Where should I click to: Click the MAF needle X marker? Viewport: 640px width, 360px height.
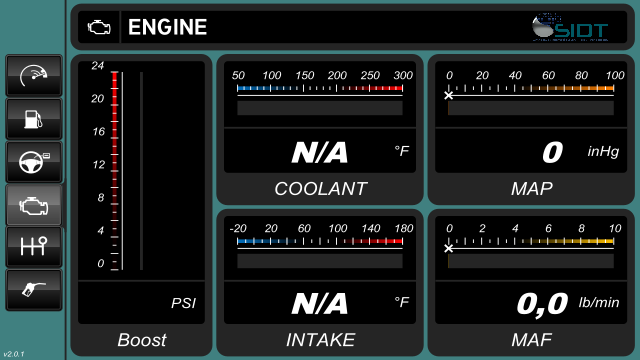click(x=449, y=248)
